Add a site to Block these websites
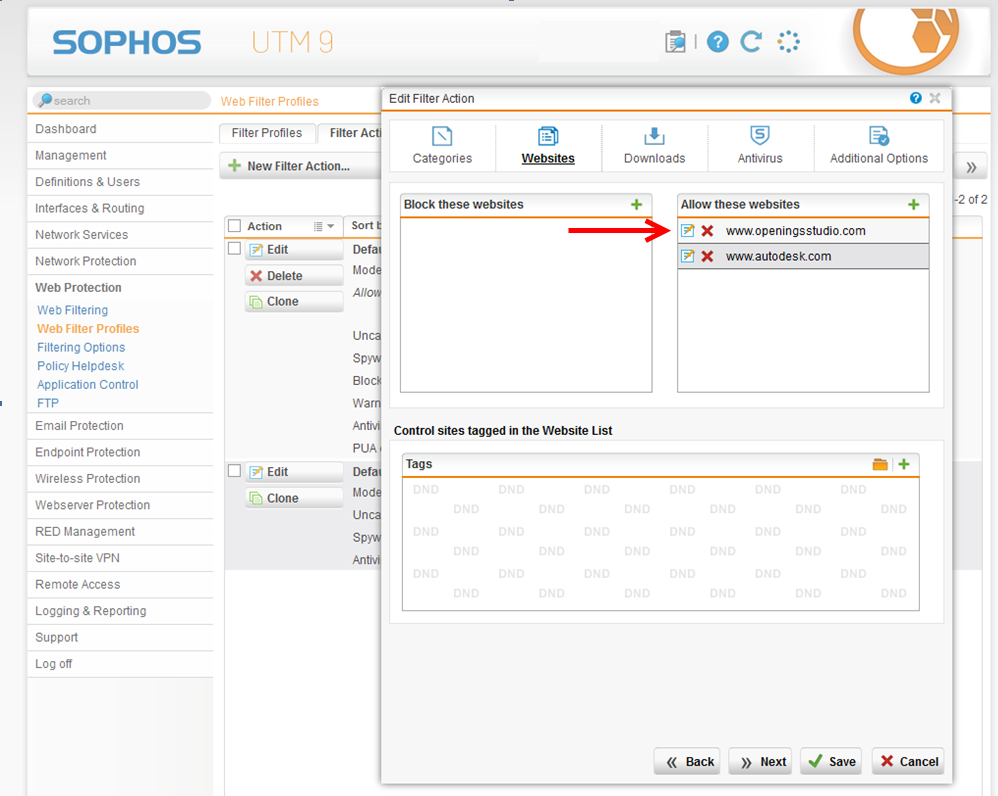Image resolution: width=998 pixels, height=796 pixels. [636, 204]
